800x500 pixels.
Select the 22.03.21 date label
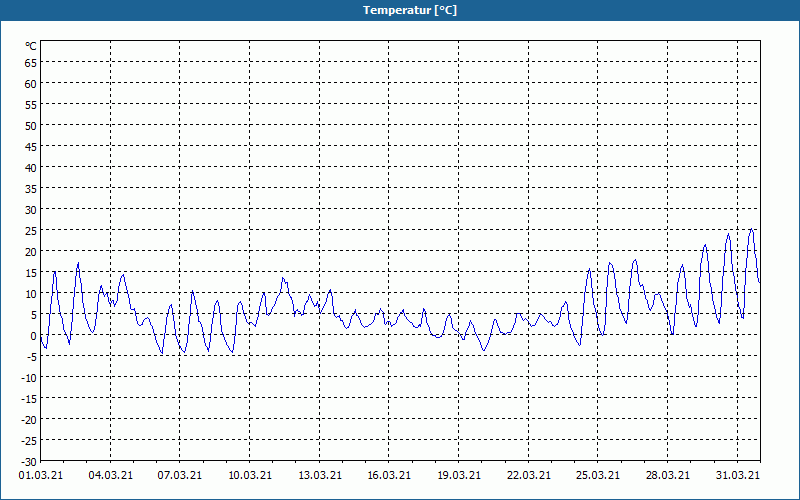pyautogui.click(x=529, y=475)
